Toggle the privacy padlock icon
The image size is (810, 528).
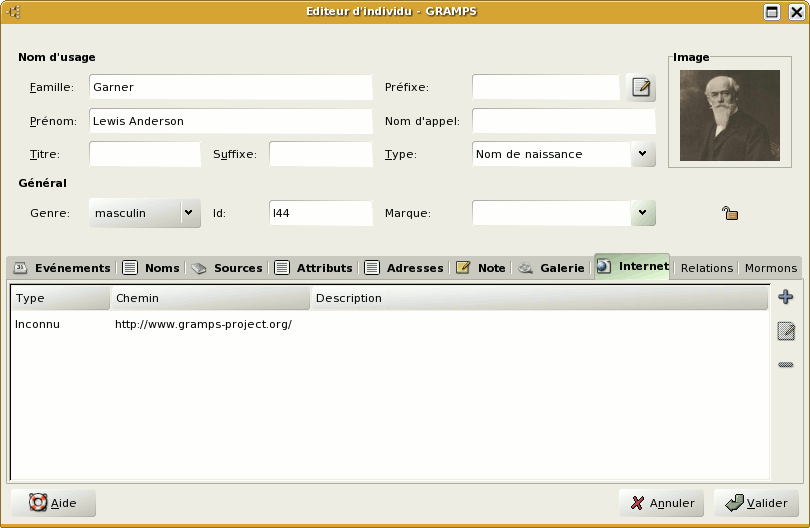pyautogui.click(x=730, y=213)
